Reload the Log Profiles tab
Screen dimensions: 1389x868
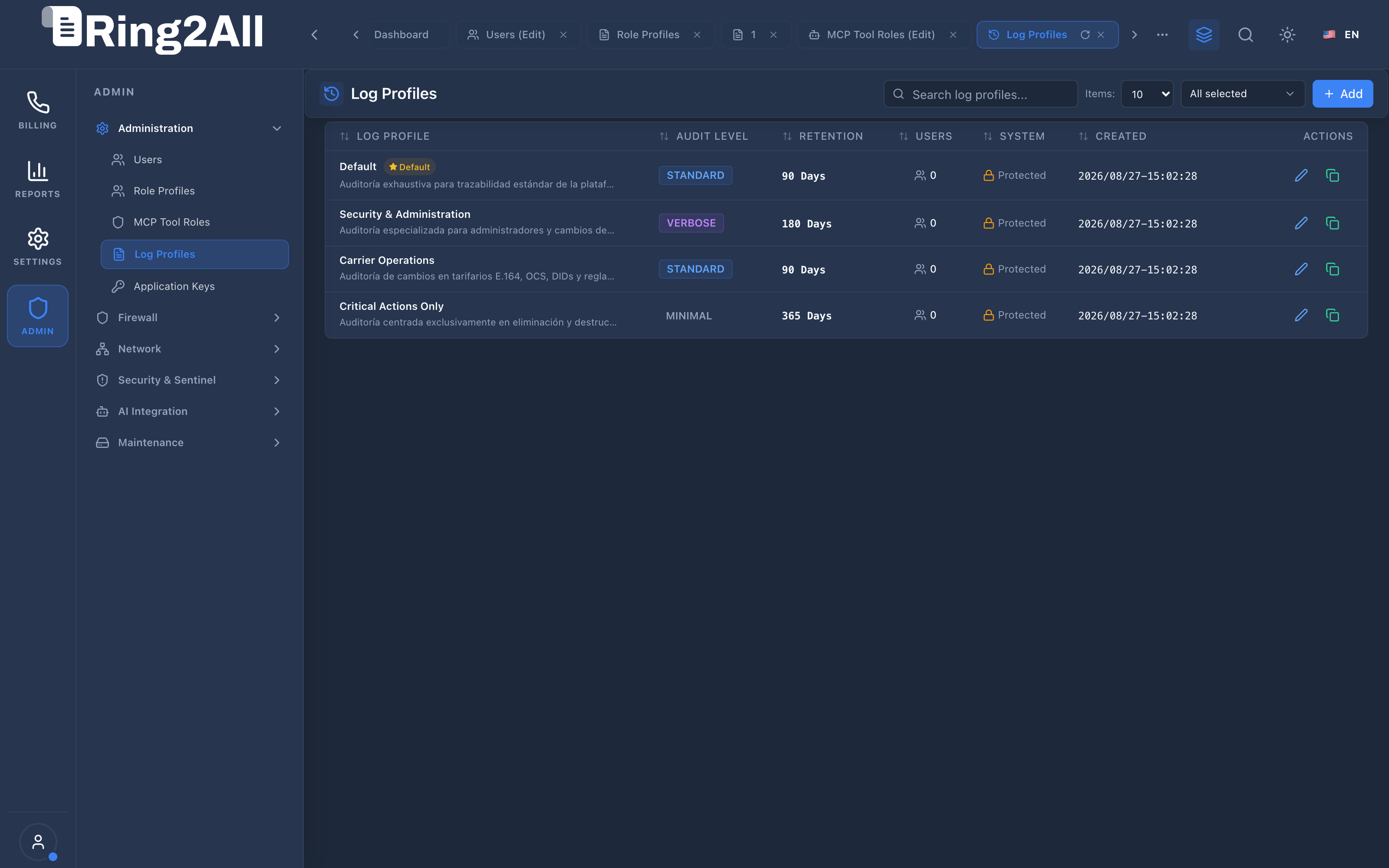[x=1085, y=34]
